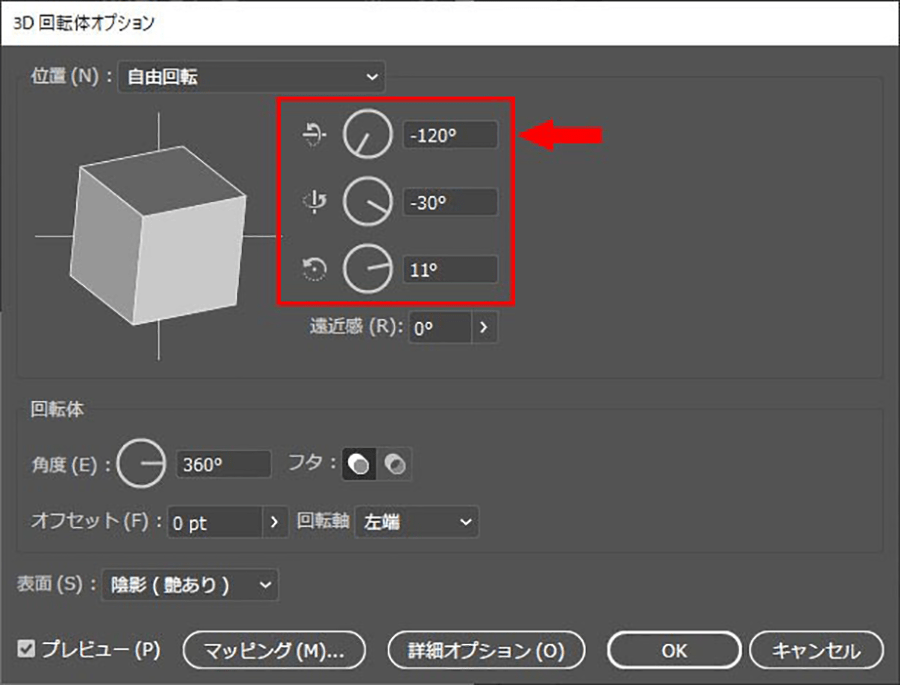Click the Y-axis rotation icon
This screenshot has width=900, height=685.
314,202
